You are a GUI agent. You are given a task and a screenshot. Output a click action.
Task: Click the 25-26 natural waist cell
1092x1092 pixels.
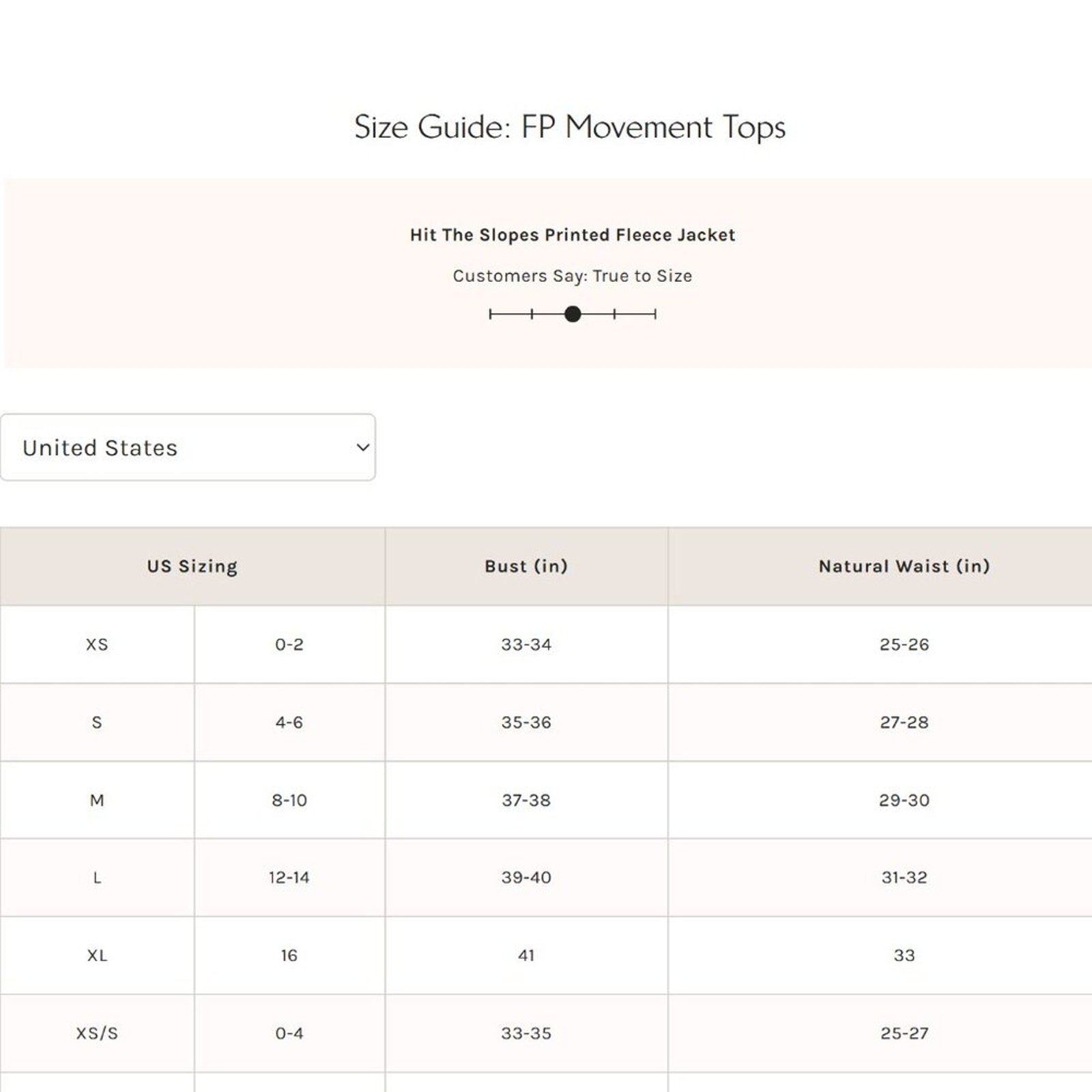(904, 645)
